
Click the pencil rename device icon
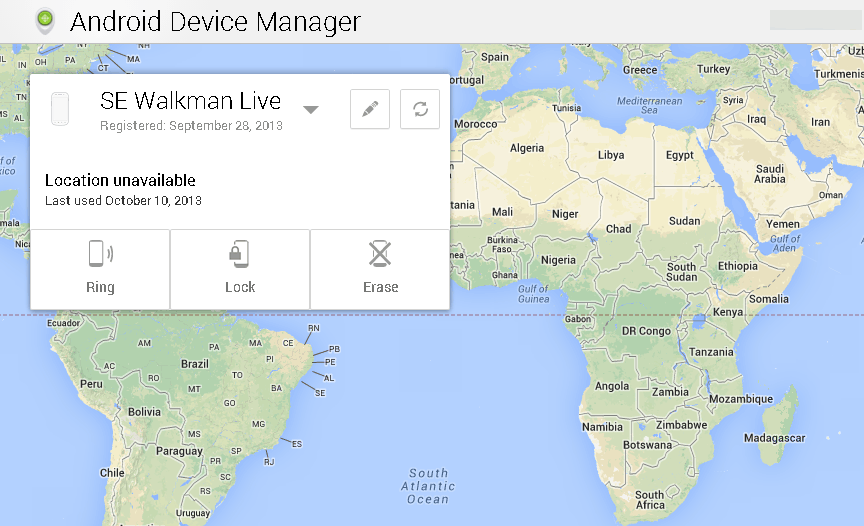click(370, 109)
